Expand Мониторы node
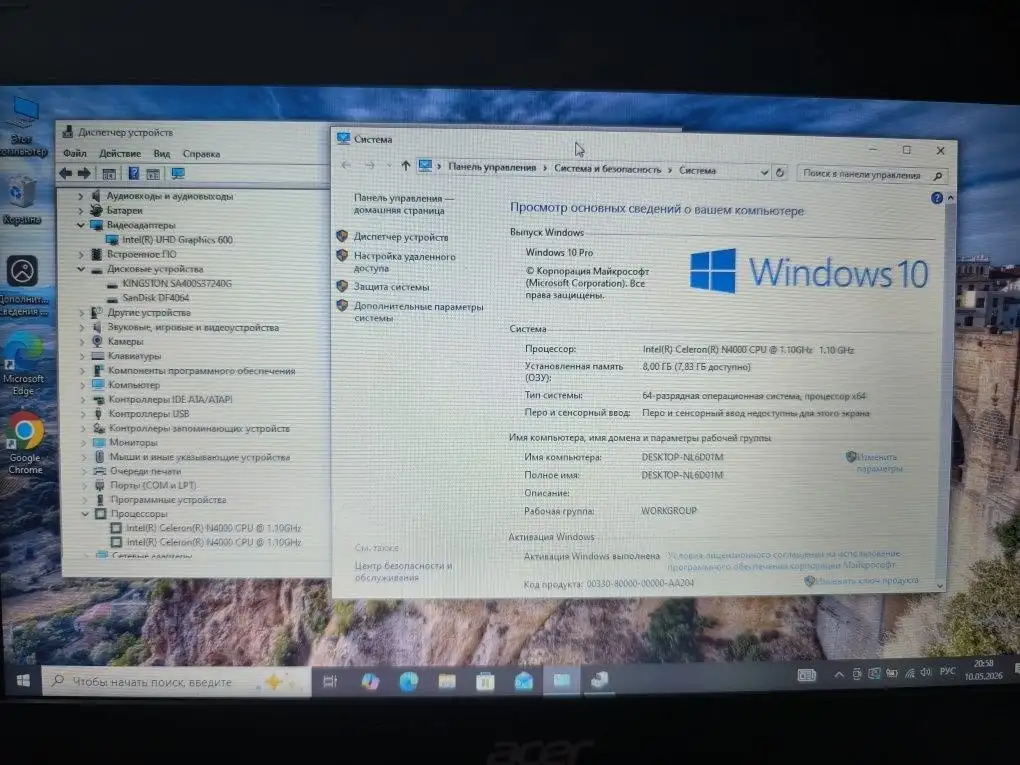 pos(84,442)
